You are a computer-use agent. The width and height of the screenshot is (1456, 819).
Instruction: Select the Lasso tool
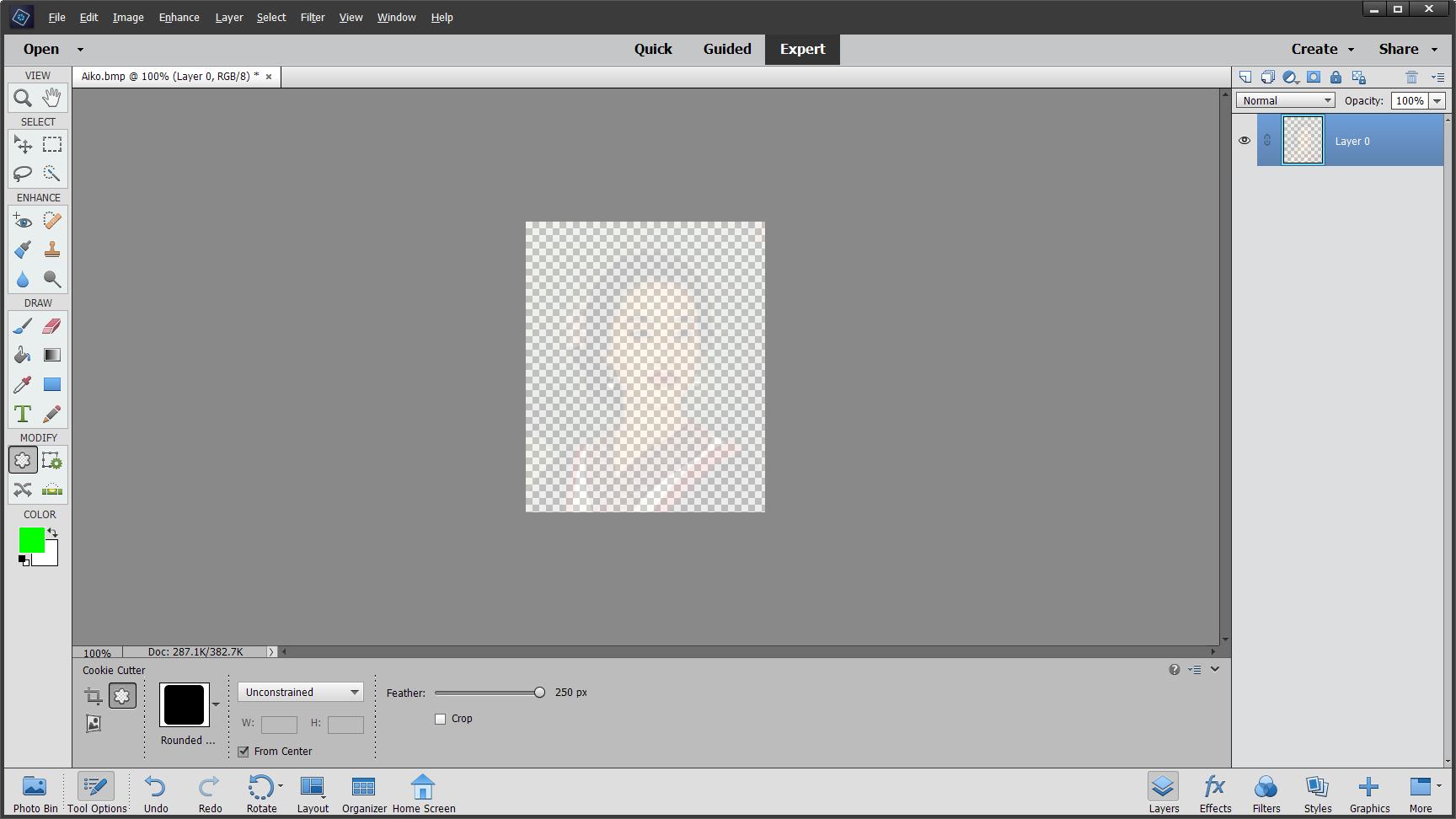22,174
